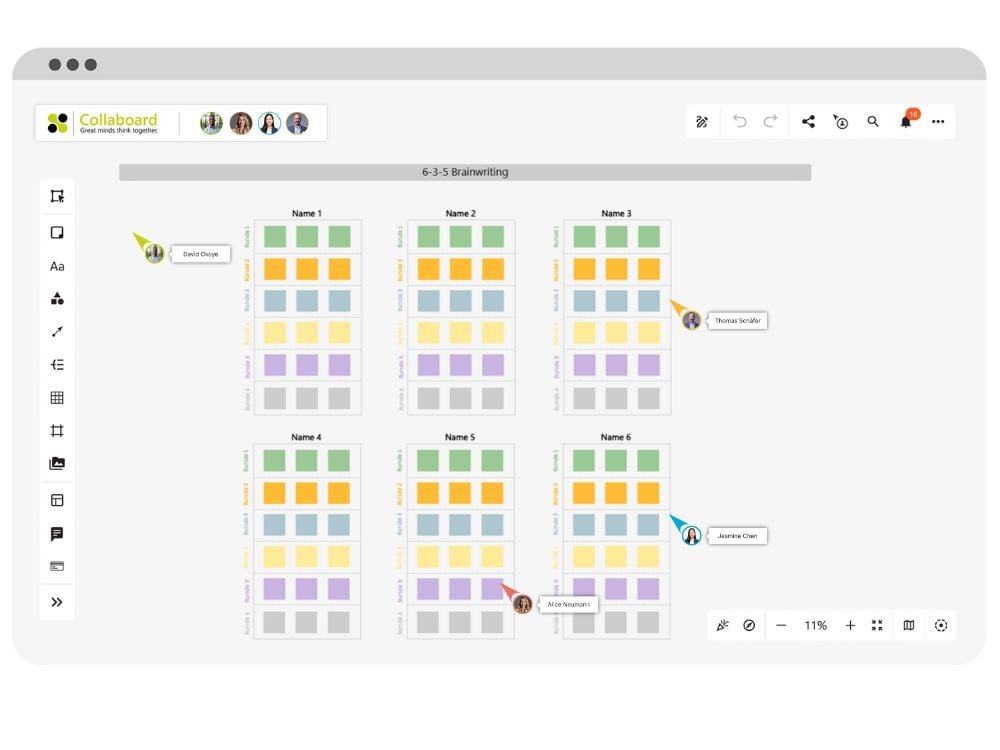The height and width of the screenshot is (750, 1000).
Task: Click the share icon in the top bar
Action: (808, 122)
